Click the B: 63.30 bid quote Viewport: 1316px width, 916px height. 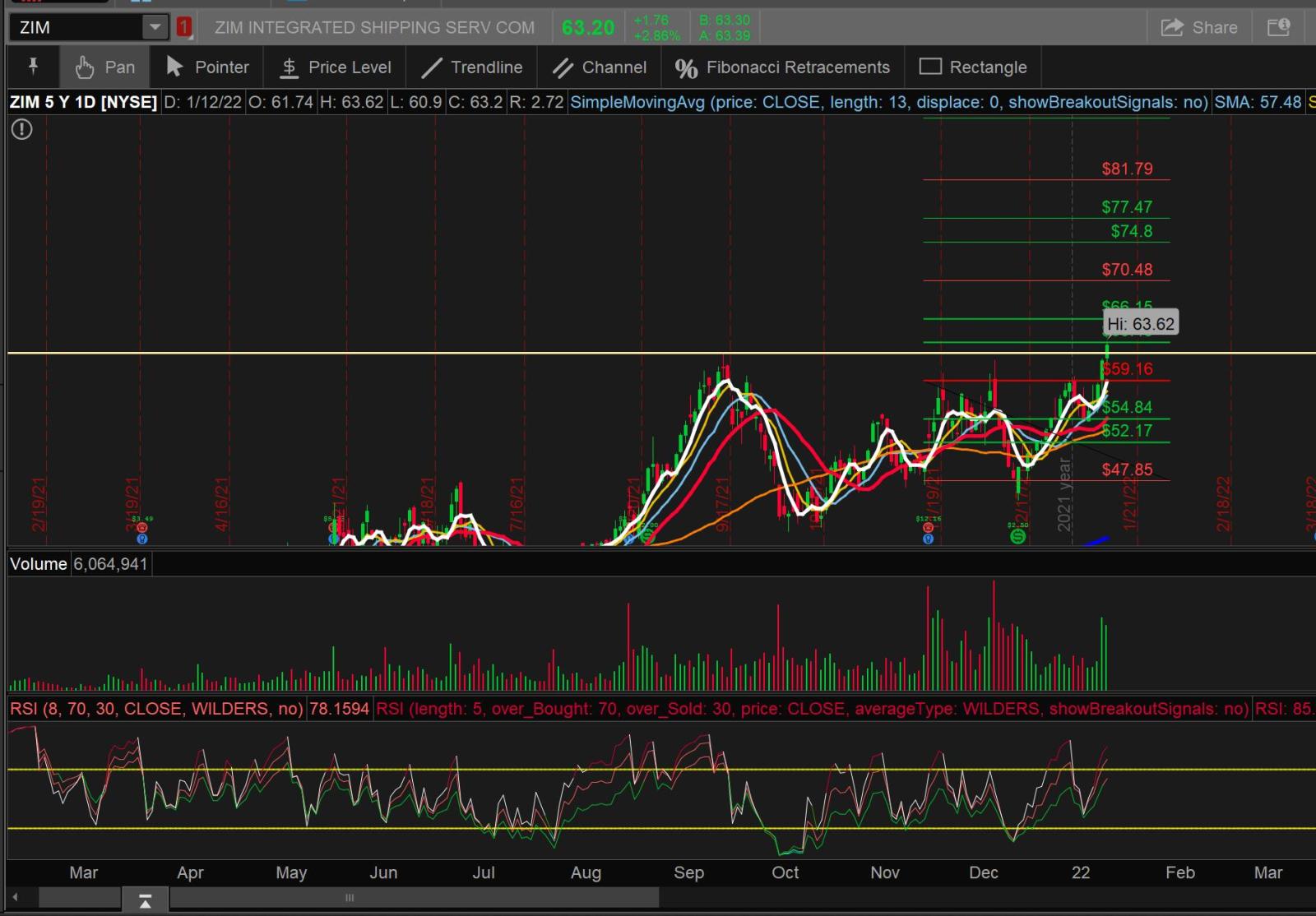coord(725,20)
